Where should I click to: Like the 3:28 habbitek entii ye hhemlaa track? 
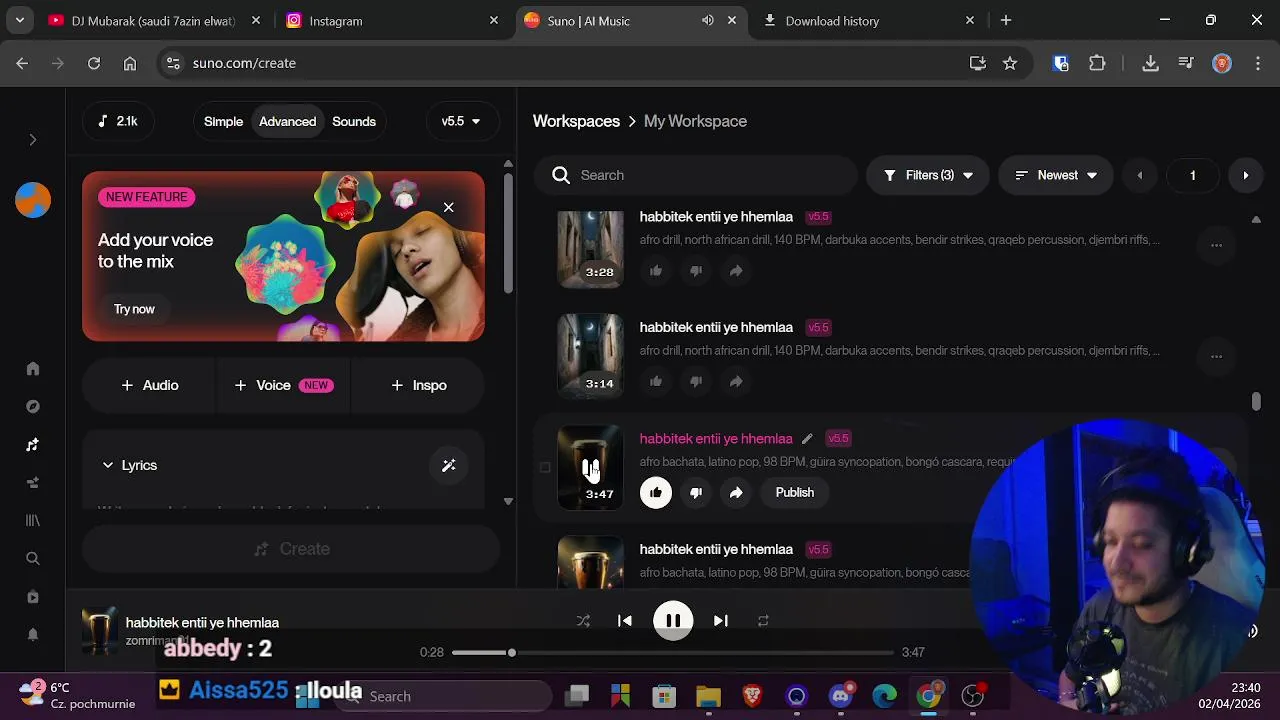(x=656, y=270)
